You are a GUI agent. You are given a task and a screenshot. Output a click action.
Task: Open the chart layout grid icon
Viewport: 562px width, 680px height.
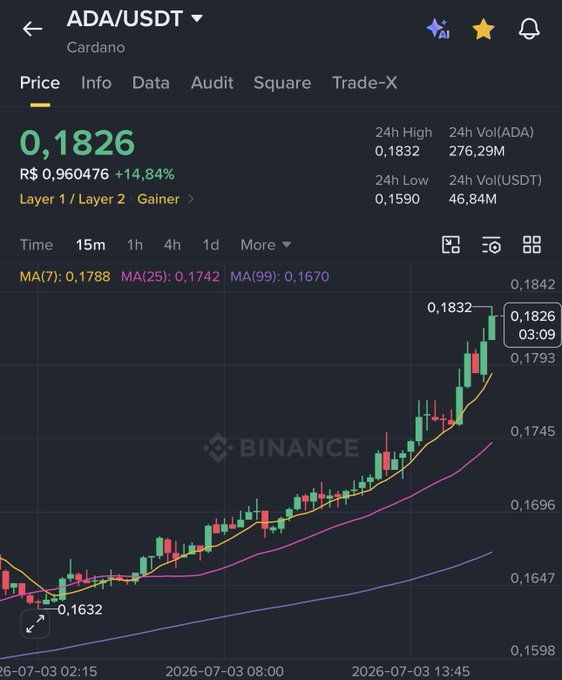tap(532, 245)
